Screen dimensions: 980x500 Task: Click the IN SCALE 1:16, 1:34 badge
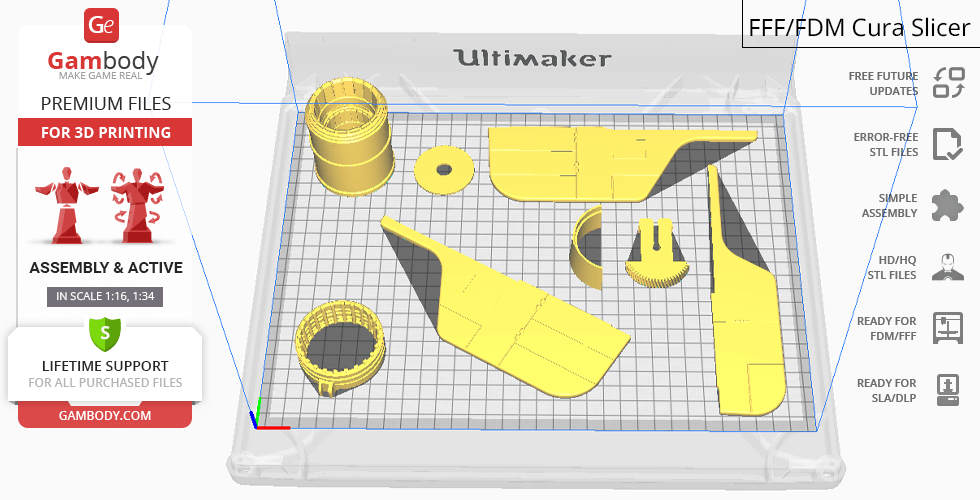(x=105, y=296)
